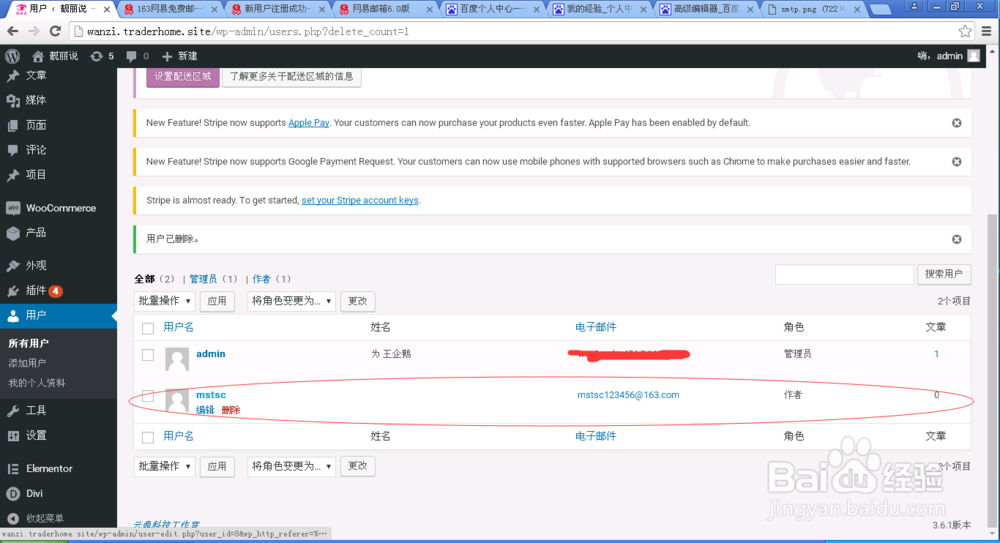The width and height of the screenshot is (1000, 543).
Task: Open mstsc123456@163.com email link
Action: pos(628,395)
